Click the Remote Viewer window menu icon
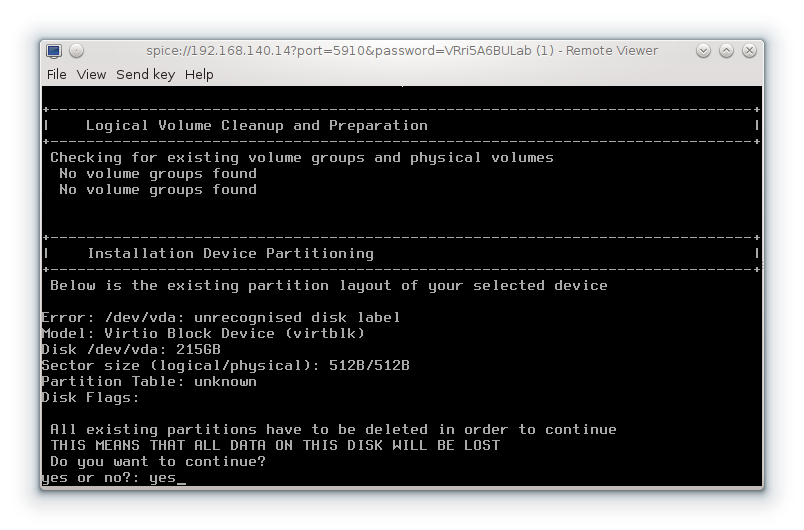This screenshot has height=530, width=804. click(x=54, y=51)
